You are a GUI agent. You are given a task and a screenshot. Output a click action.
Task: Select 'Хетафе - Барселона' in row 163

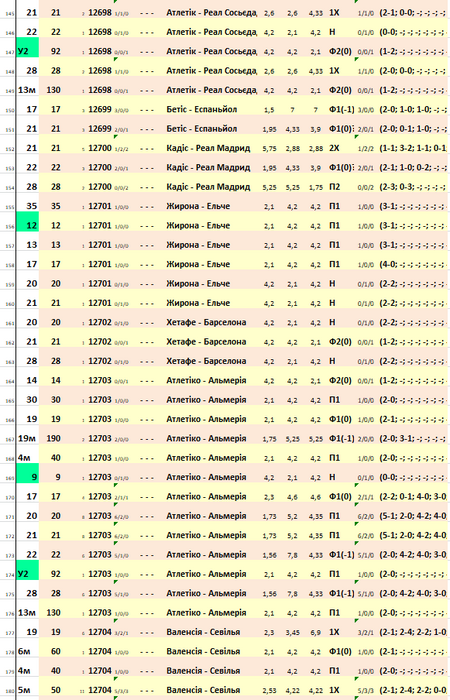click(206, 361)
